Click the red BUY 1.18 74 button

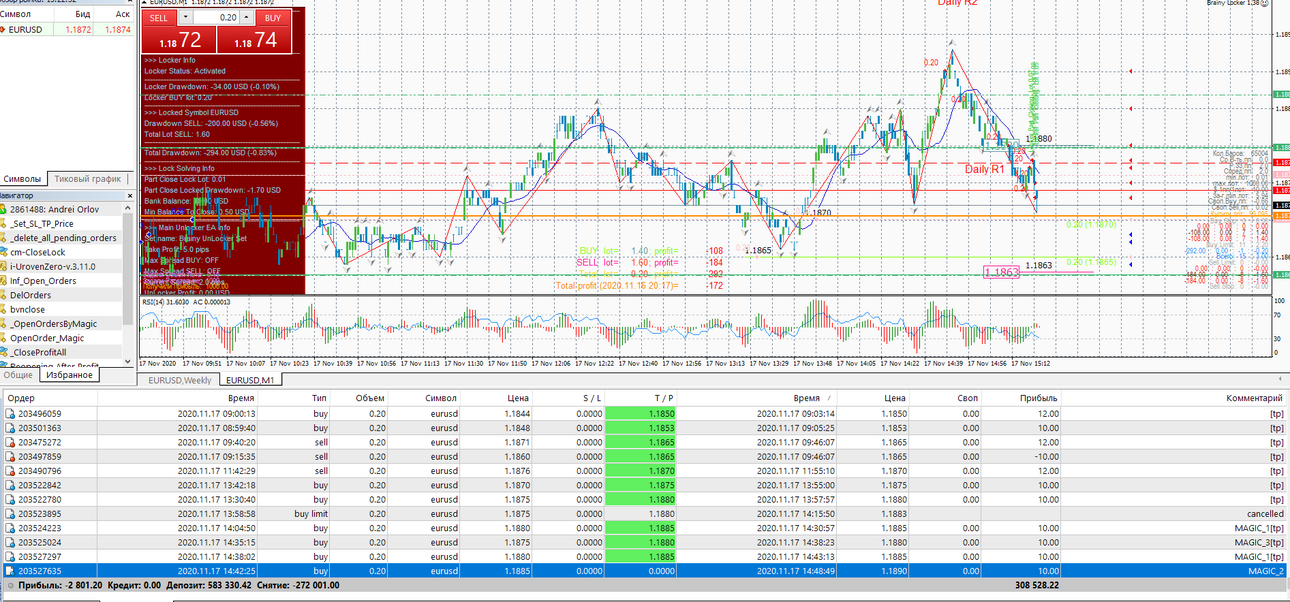click(x=259, y=40)
